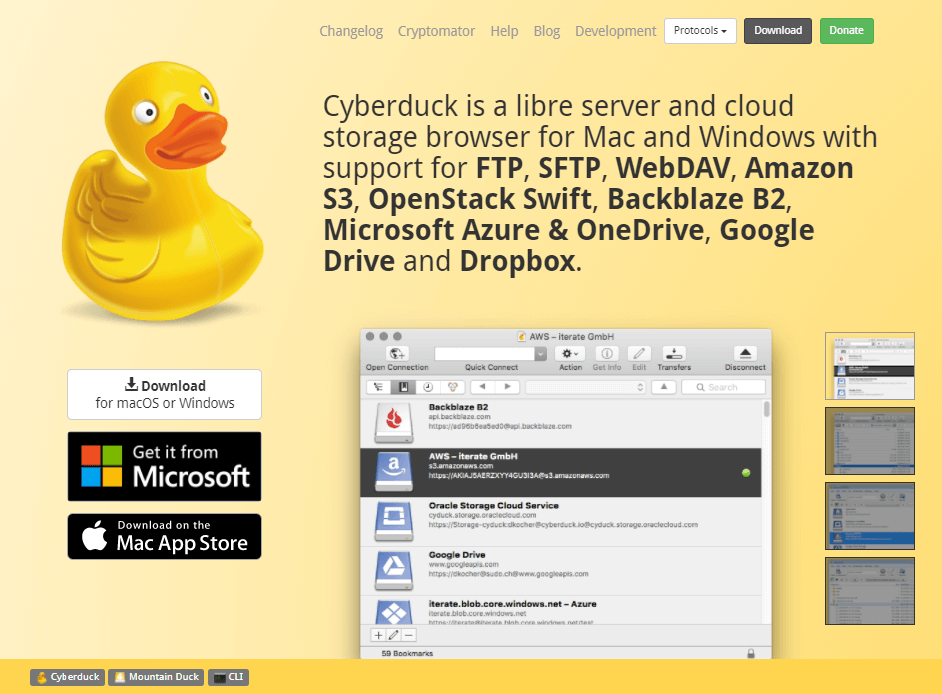Open the path navigation dropdown

639,386
